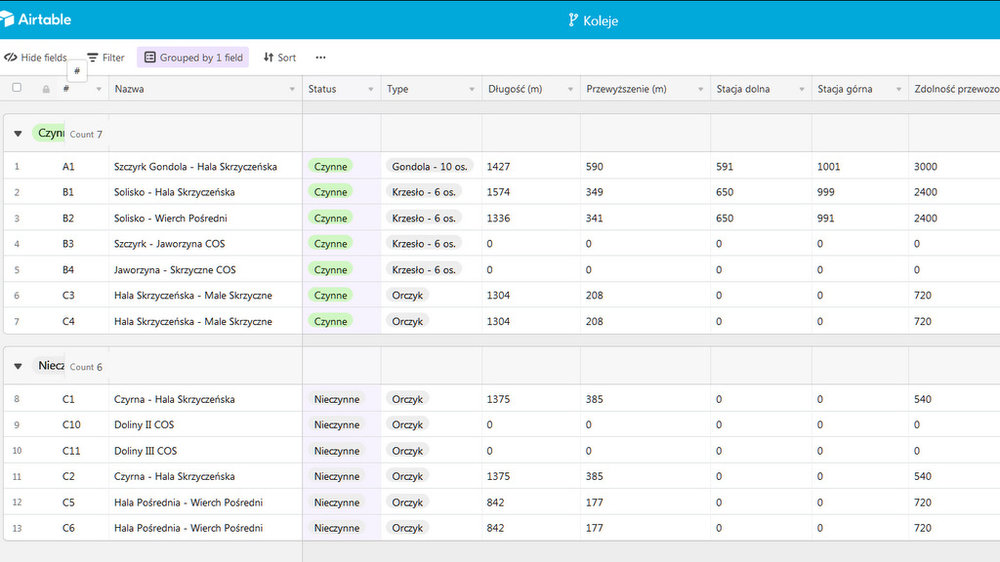Select the elevation value 590
The width and height of the screenshot is (1000, 562).
[x=594, y=166]
